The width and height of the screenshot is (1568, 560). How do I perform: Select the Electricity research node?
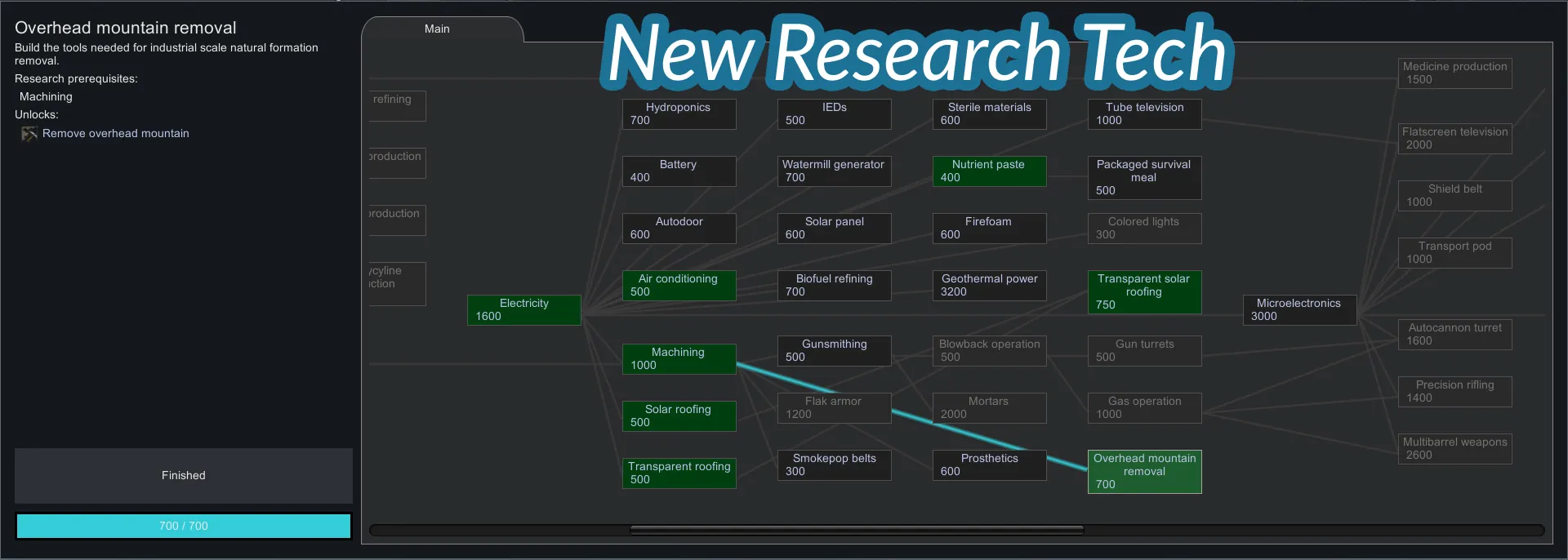coord(523,310)
